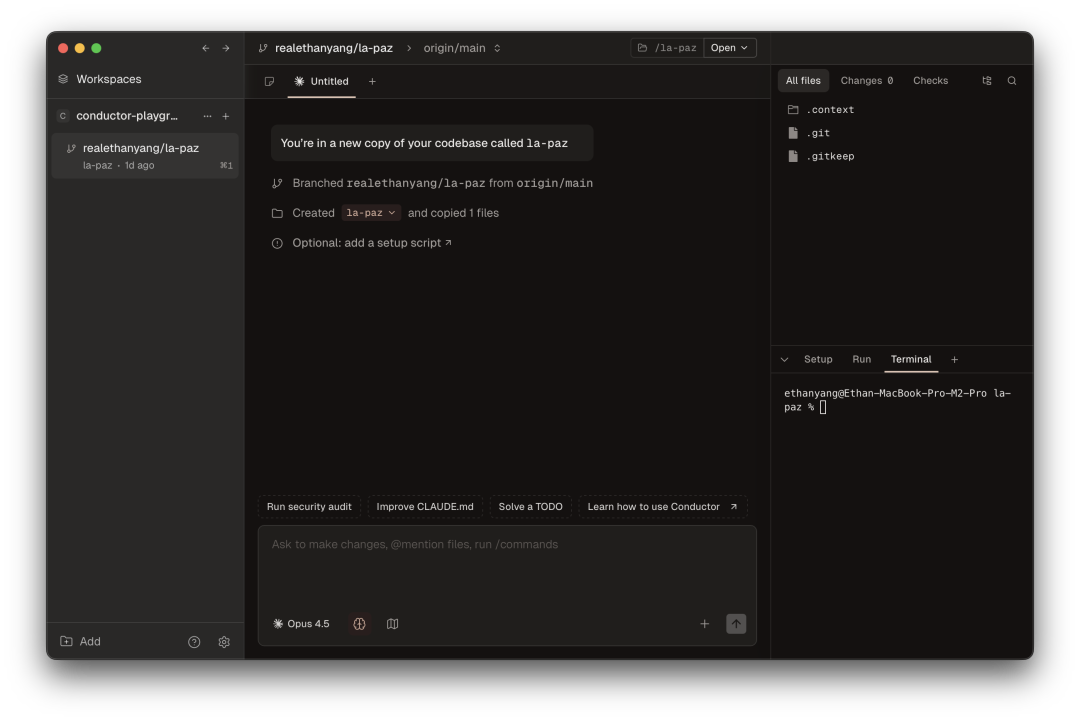Collapse the bottom terminal panel chevron
1080x721 pixels.
(x=785, y=359)
